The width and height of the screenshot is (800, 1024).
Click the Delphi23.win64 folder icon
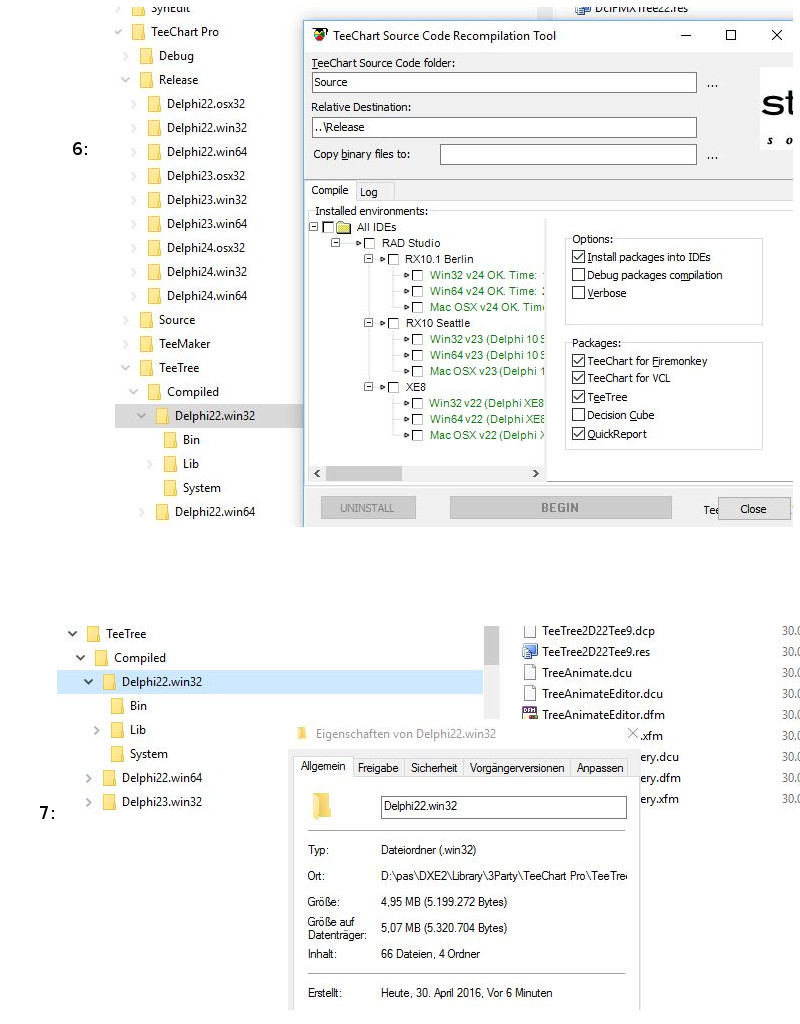[x=154, y=224]
